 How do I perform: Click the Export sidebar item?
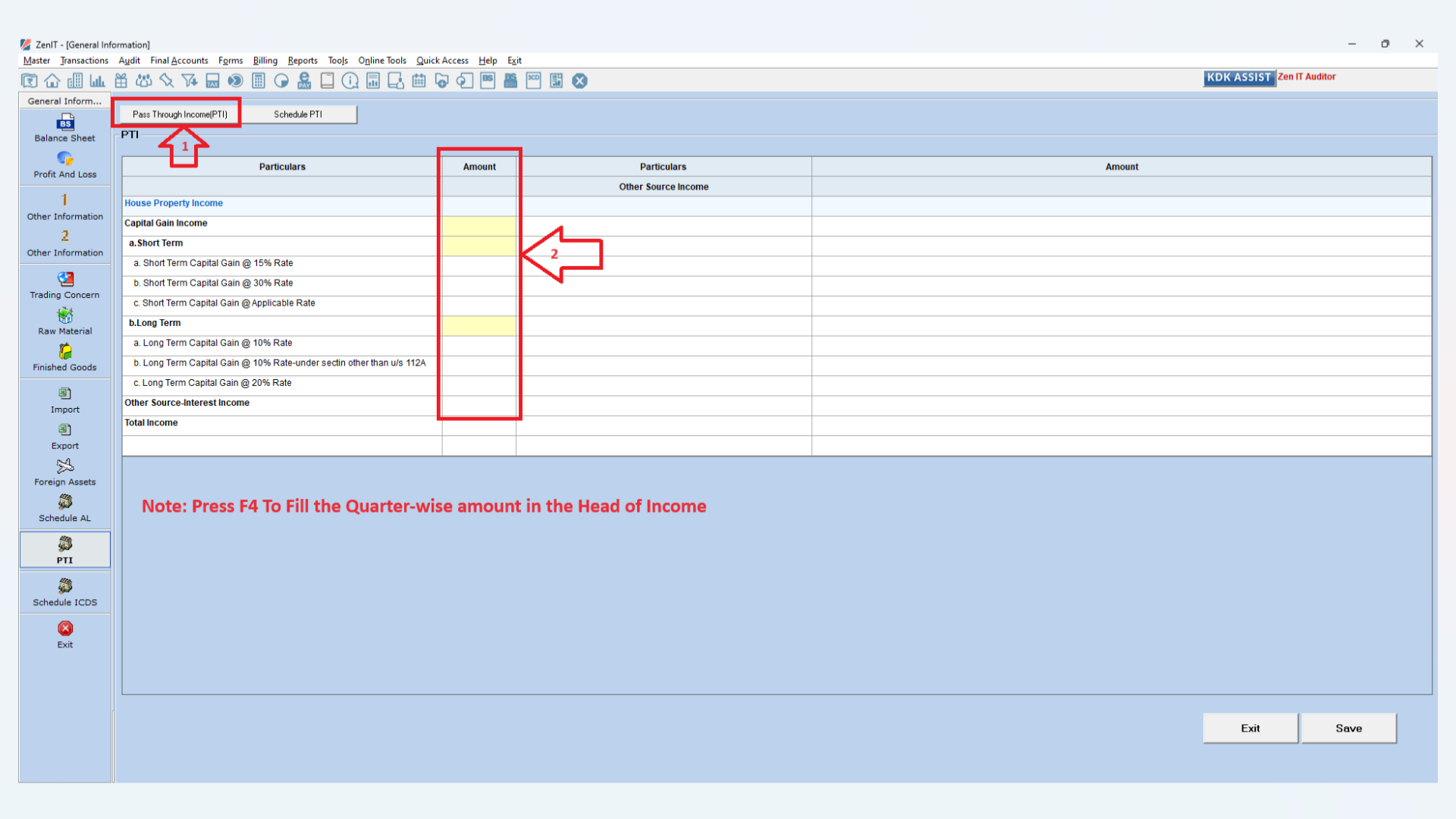coord(65,437)
